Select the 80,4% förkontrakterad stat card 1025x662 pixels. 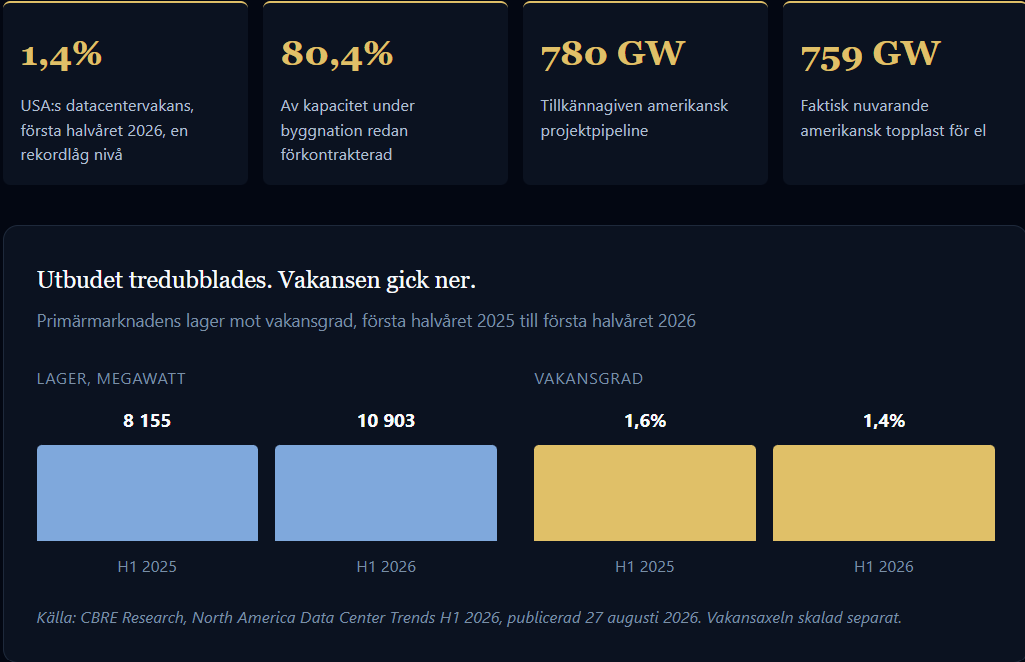(385, 93)
